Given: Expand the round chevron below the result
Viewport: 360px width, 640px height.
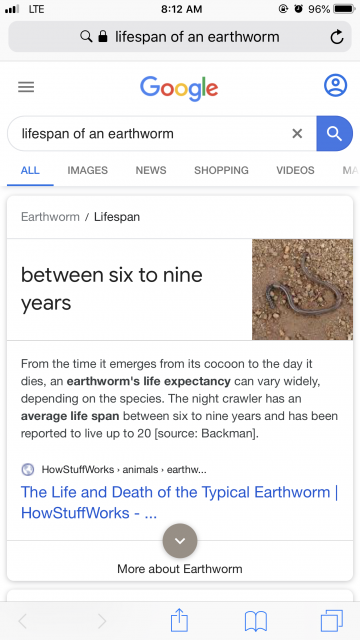Looking at the screenshot, I should pos(180,541).
